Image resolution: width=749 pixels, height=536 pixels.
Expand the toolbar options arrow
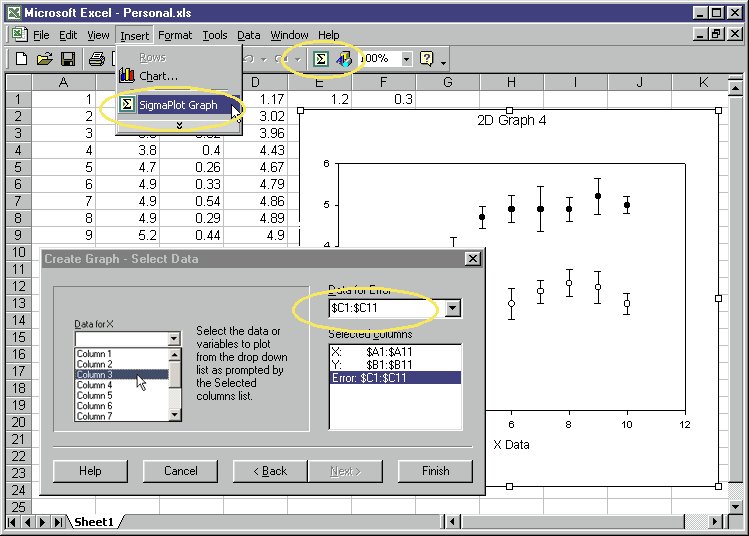[444, 63]
